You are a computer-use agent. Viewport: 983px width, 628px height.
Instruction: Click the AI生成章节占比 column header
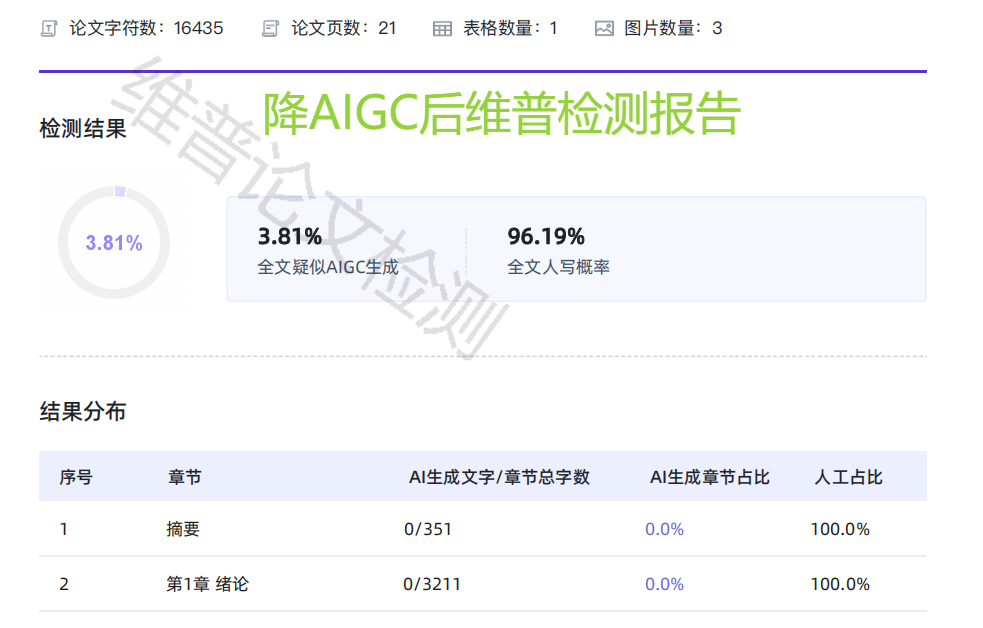(x=709, y=477)
